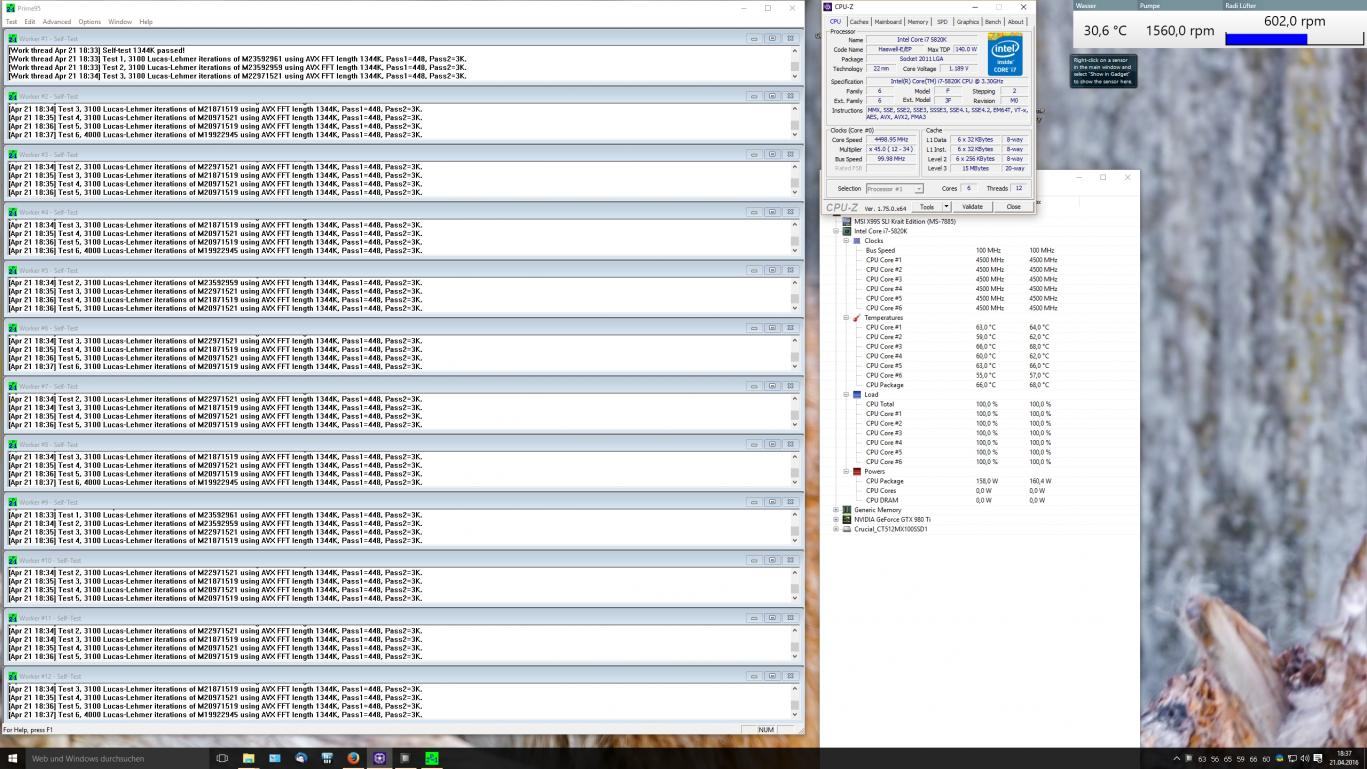Click the Intel Core i7 logo in CPU-Z
The width and height of the screenshot is (1367, 769).
pos(1004,53)
